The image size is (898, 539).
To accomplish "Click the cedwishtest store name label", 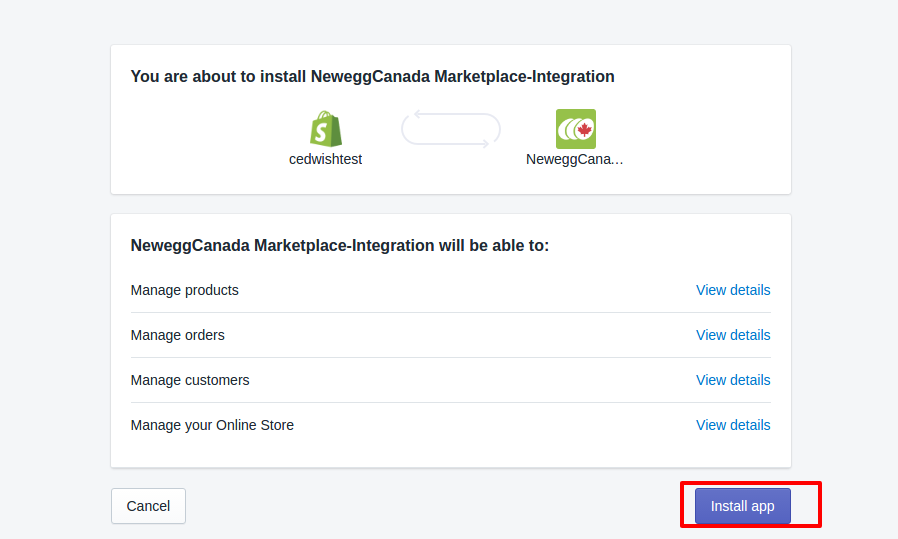I will tap(325, 159).
